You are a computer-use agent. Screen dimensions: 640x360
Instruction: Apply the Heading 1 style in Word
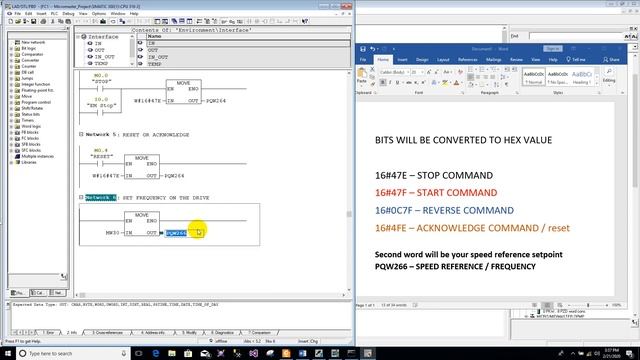(582, 77)
